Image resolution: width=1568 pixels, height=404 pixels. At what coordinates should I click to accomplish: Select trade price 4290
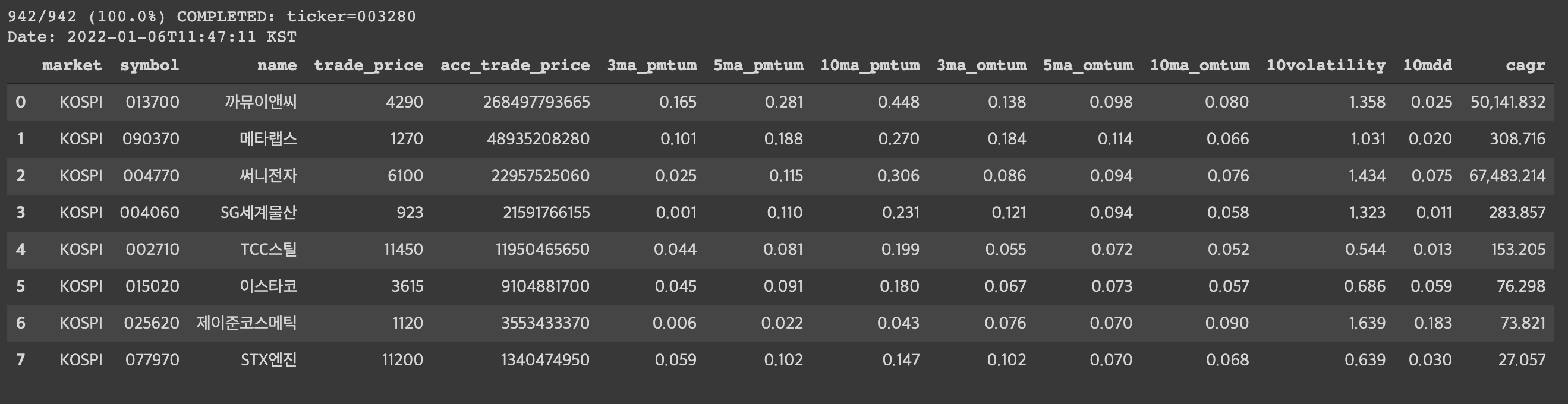pos(404,102)
